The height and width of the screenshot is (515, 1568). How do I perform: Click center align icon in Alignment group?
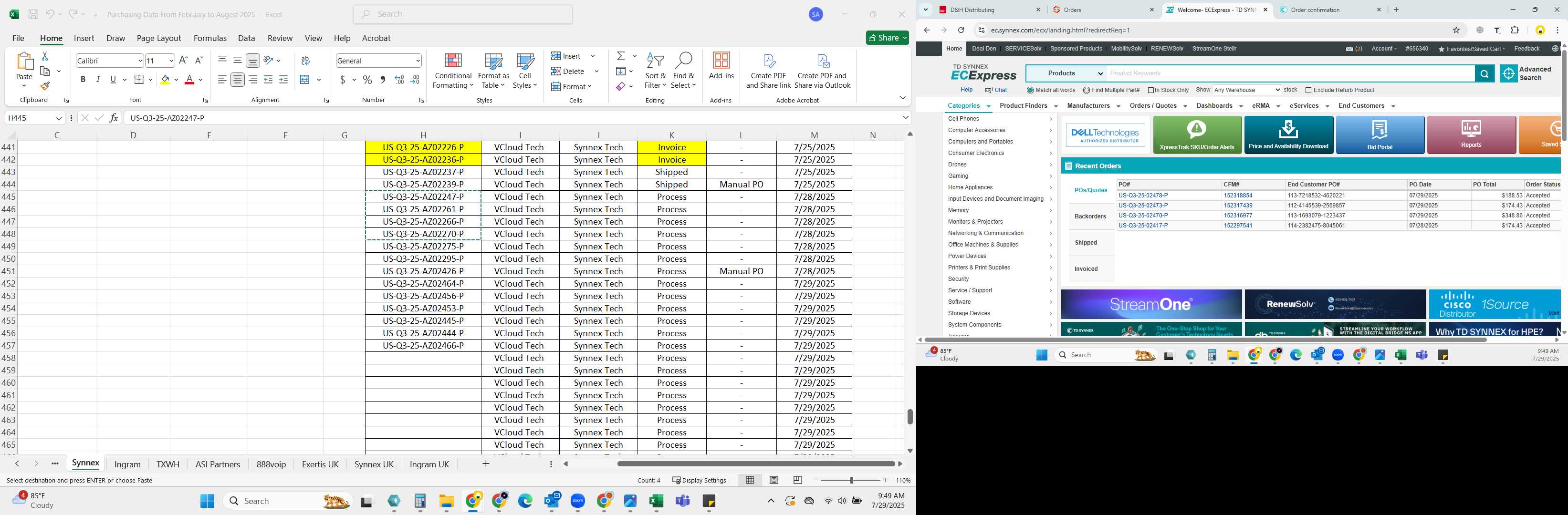(237, 80)
